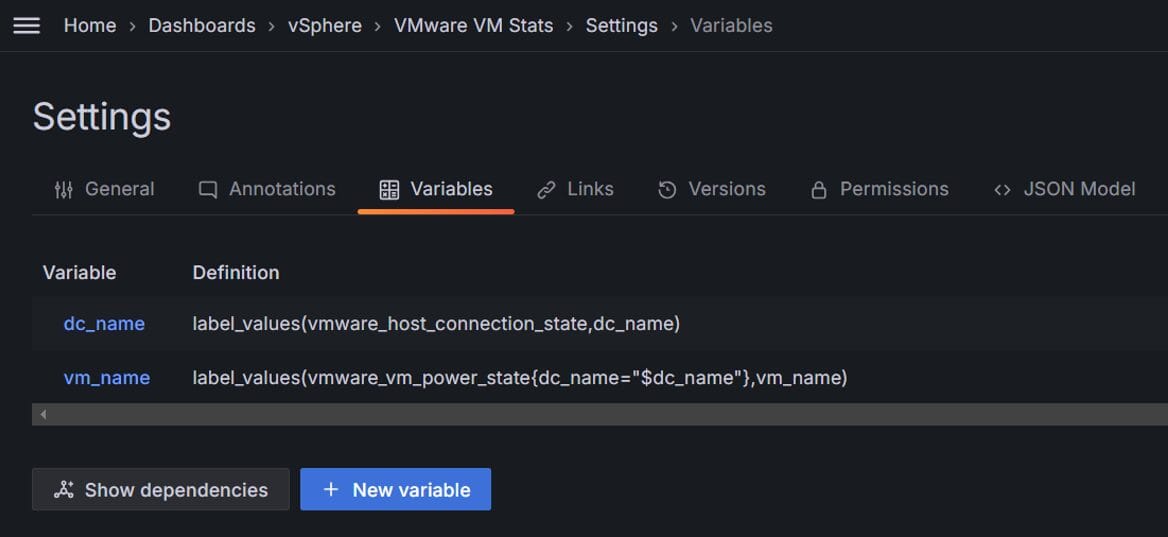Click the General tab sliders icon
The width and height of the screenshot is (1168, 537).
[x=64, y=190]
